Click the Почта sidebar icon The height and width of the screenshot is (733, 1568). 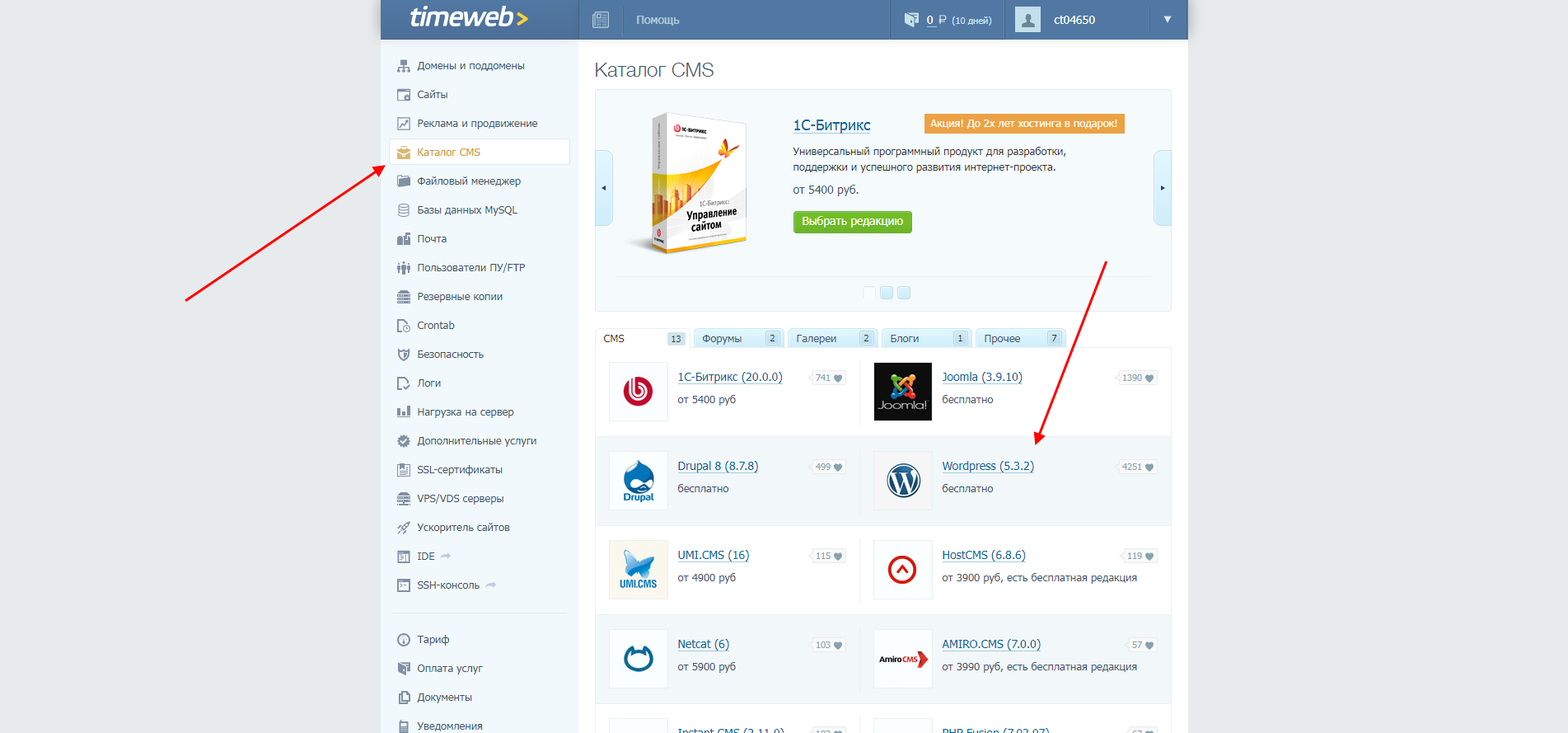pyautogui.click(x=404, y=239)
